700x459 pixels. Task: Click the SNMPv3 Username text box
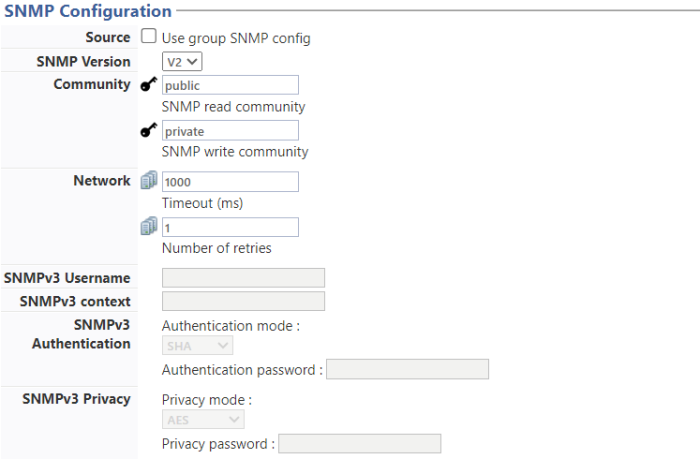[x=243, y=278]
